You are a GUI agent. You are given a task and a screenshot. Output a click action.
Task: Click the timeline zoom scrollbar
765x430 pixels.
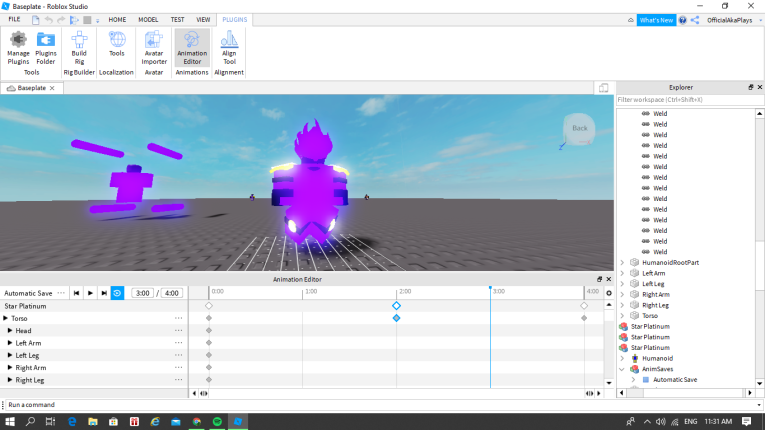pyautogui.click(x=396, y=393)
